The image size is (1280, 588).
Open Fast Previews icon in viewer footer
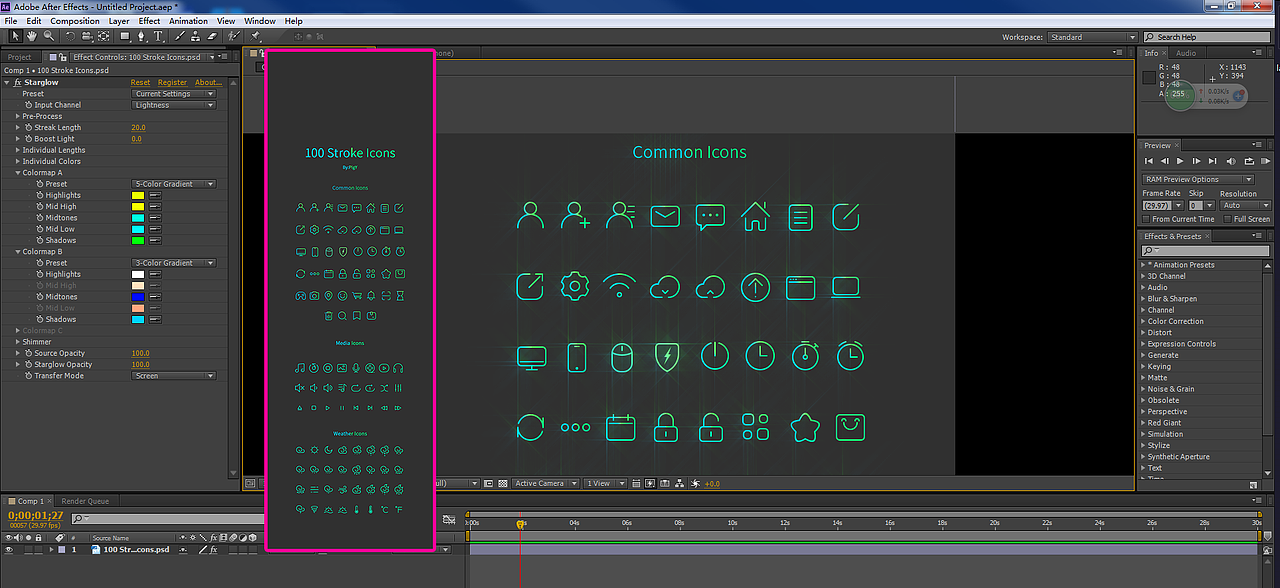pos(650,483)
